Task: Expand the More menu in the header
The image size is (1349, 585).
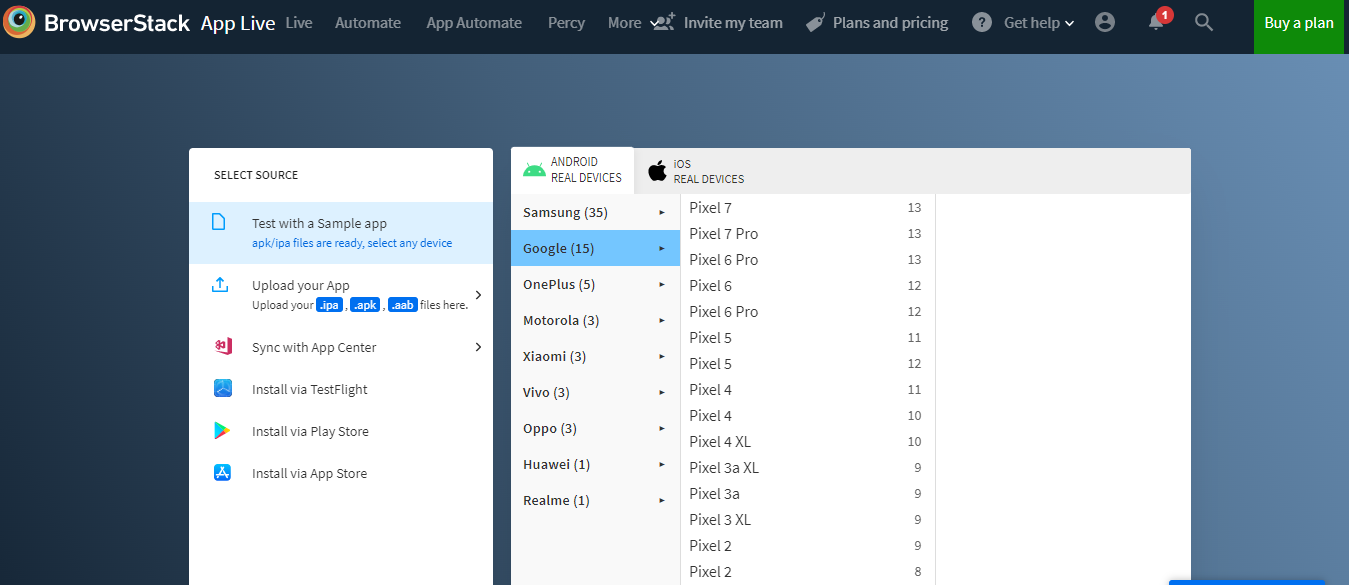Action: (624, 22)
